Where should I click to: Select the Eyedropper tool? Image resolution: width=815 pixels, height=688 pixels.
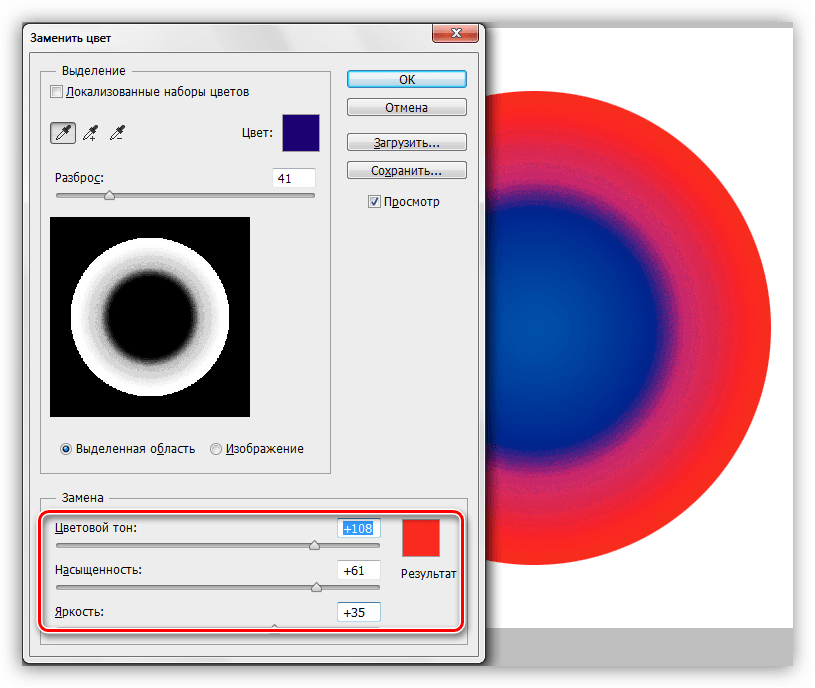pos(63,133)
